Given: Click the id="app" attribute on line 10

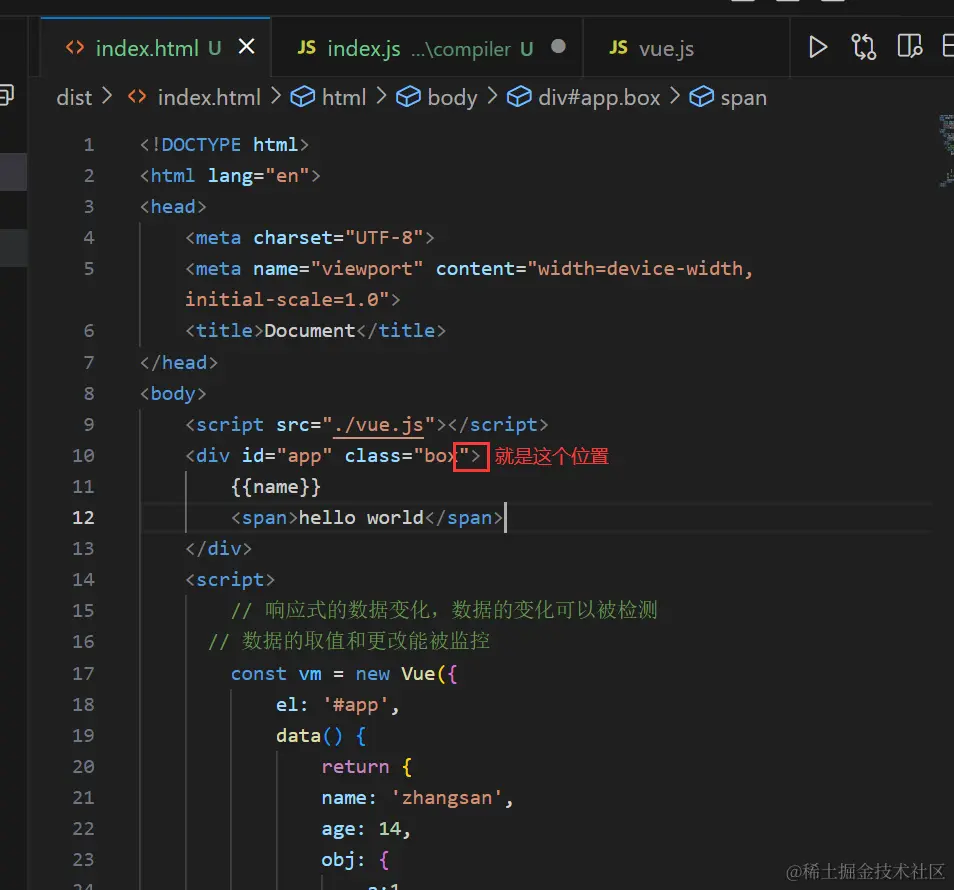Looking at the screenshot, I should pyautogui.click(x=287, y=456).
